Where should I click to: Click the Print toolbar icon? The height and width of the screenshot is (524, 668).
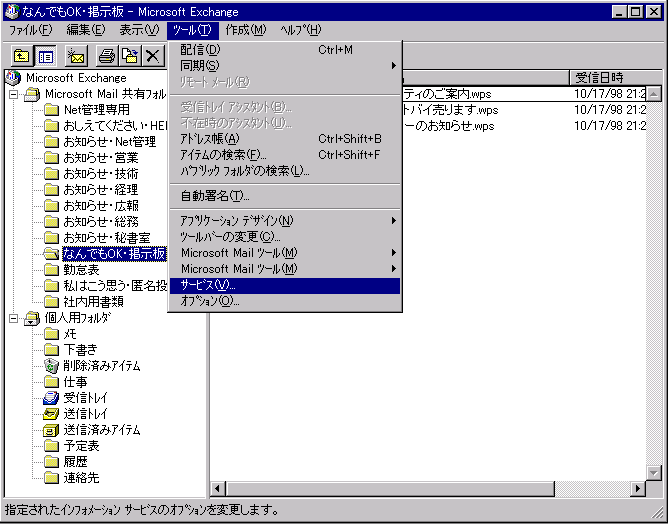point(107,56)
